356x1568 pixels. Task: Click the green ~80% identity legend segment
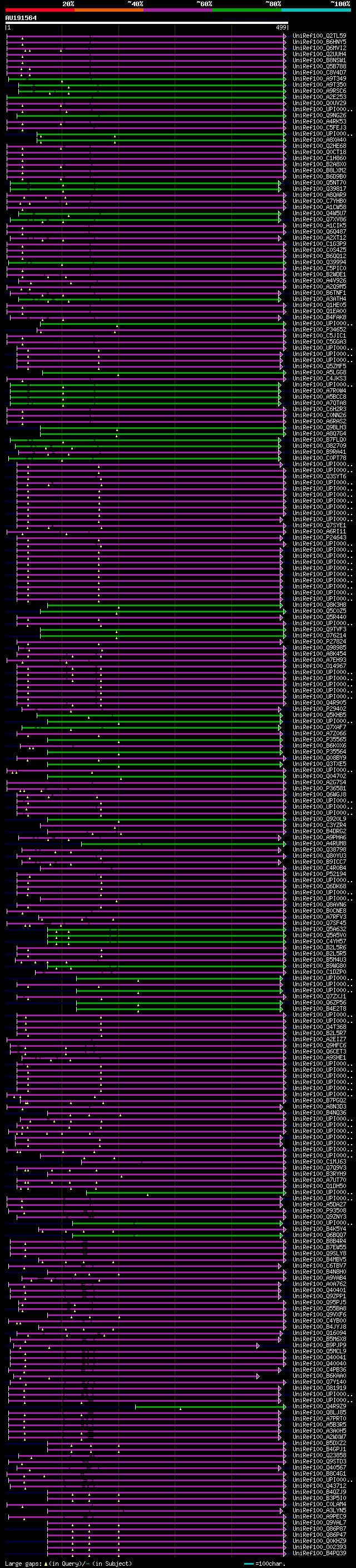click(247, 10)
